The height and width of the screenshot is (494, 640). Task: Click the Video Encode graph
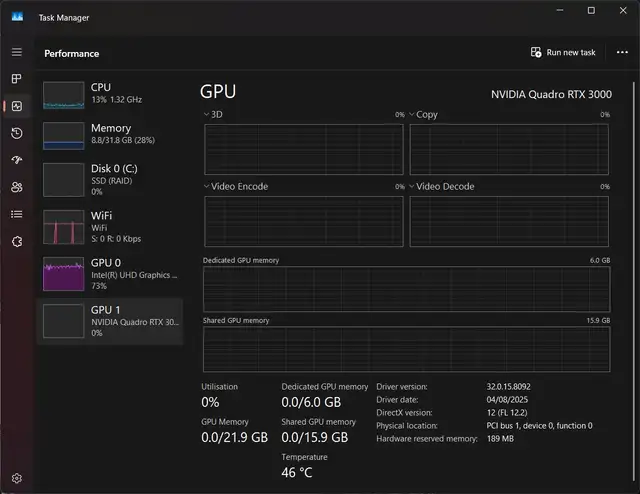304,221
